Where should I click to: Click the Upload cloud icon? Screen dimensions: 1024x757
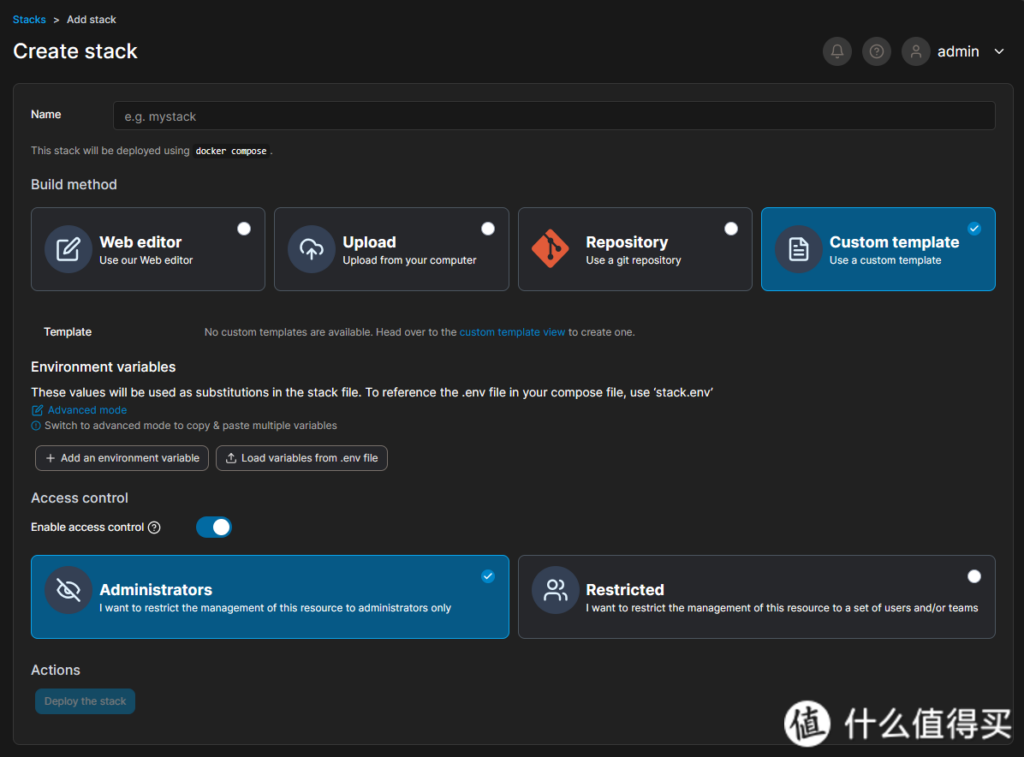[311, 249]
